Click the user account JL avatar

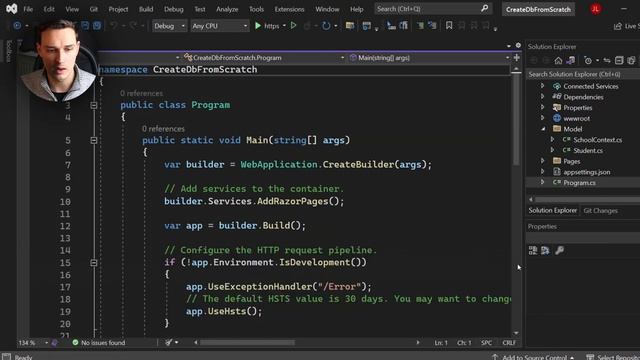click(596, 9)
